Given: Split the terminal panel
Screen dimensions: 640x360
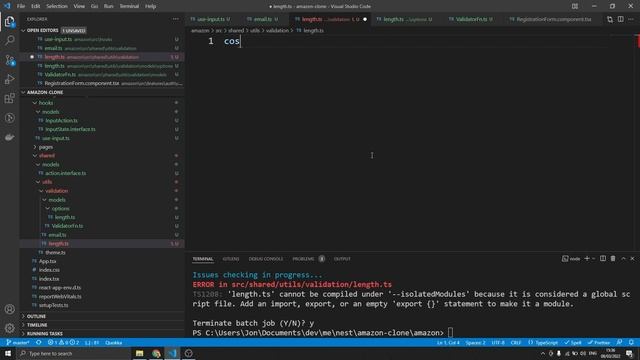Looking at the screenshot, I should pos(603,258).
